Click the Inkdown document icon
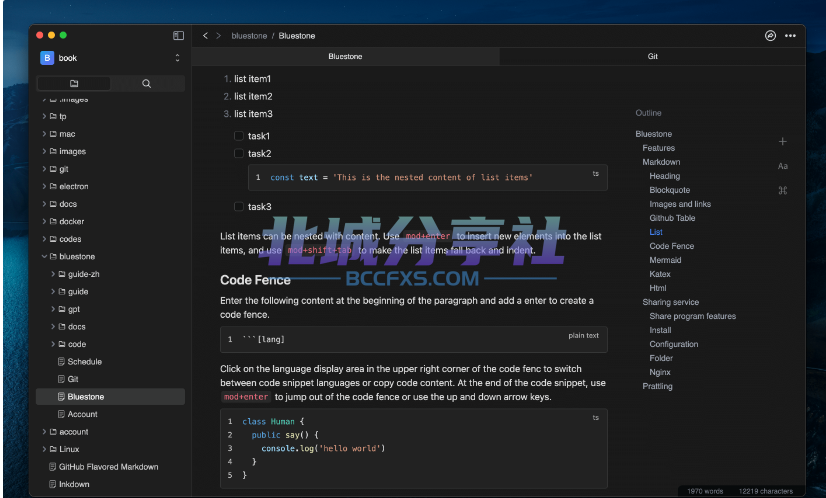The height and width of the screenshot is (498, 826). tap(52, 484)
